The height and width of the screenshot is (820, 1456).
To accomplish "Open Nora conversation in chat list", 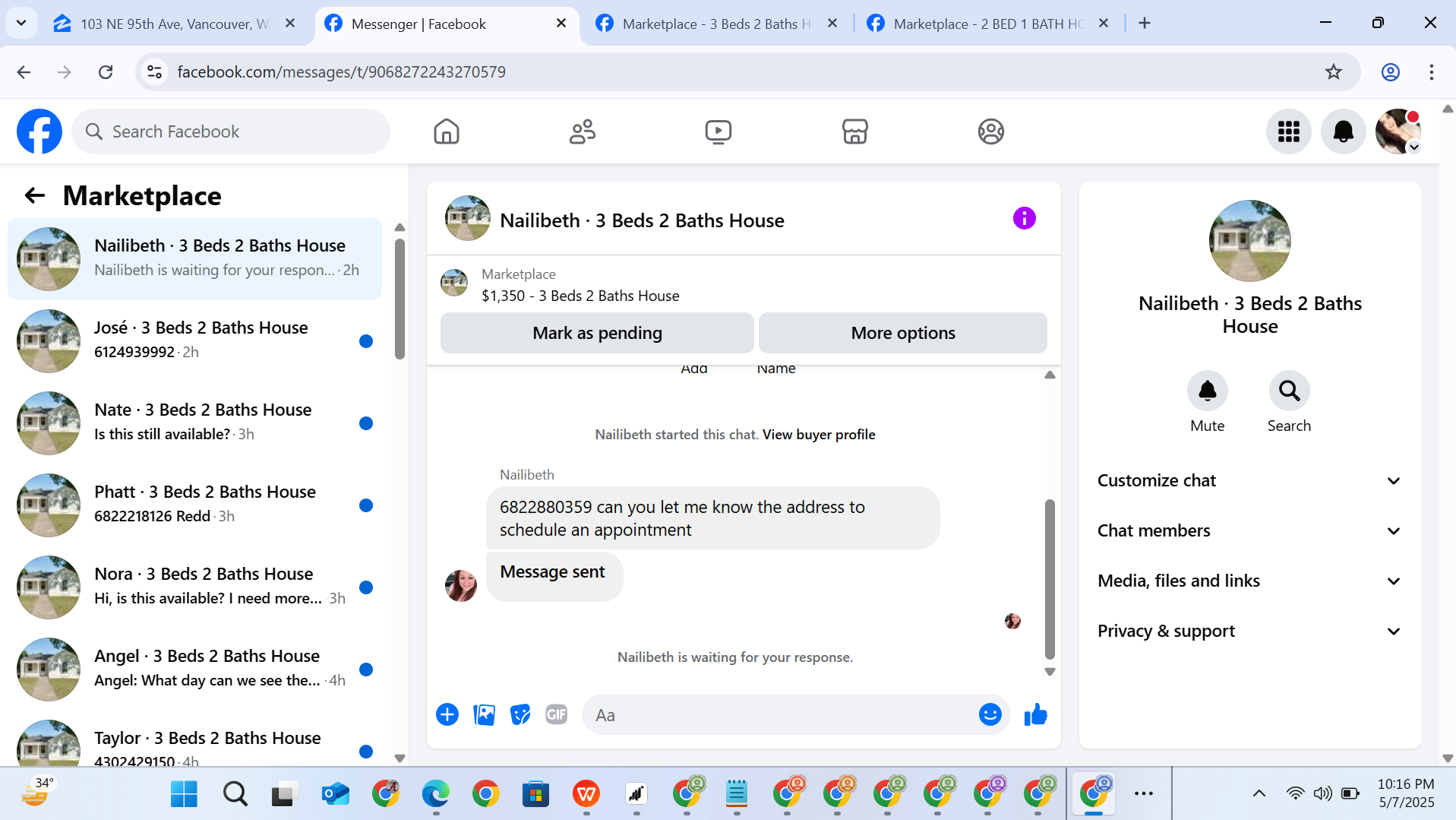I will coord(195,586).
